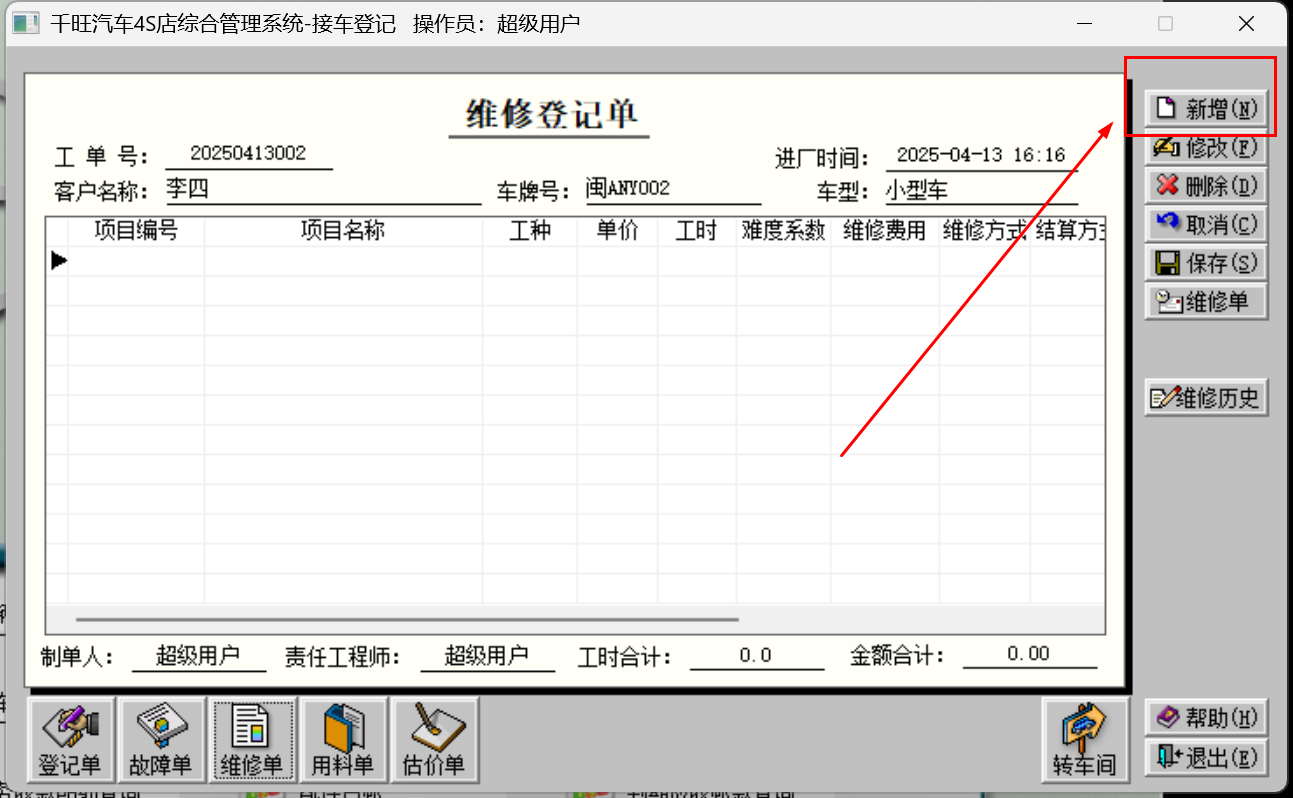Click the 难度系数 column header
This screenshot has height=798, width=1293.
[783, 231]
